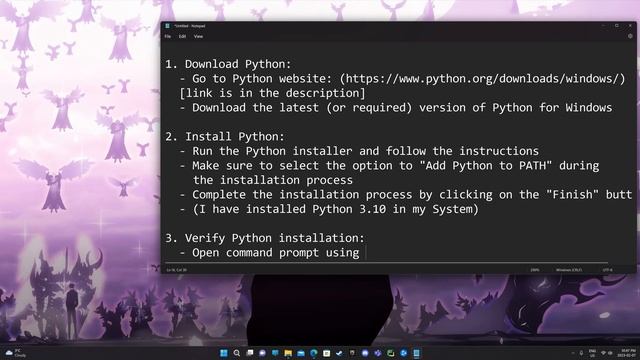Click the "Open command prompt using" line
This screenshot has height=360, width=640.
coord(269,253)
